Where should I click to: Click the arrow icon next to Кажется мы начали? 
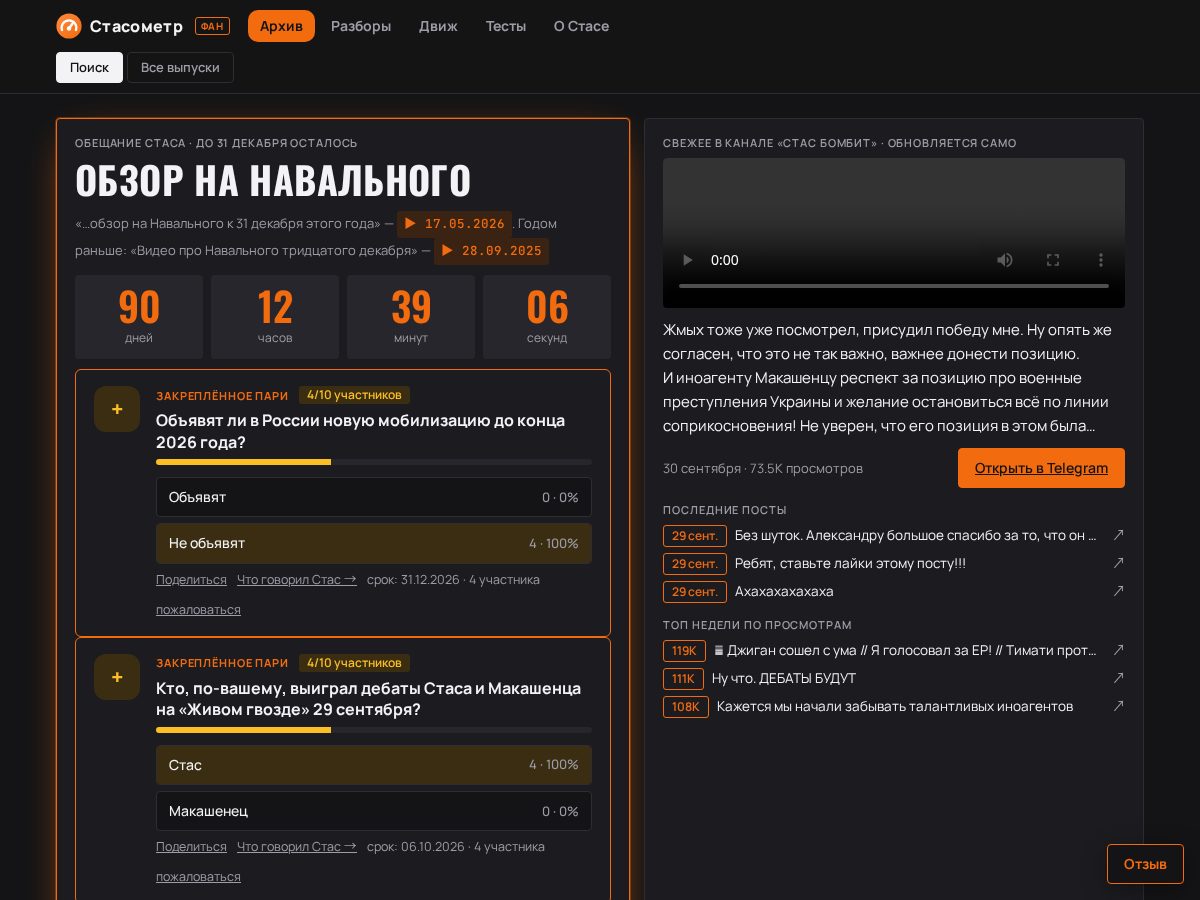tap(1118, 706)
